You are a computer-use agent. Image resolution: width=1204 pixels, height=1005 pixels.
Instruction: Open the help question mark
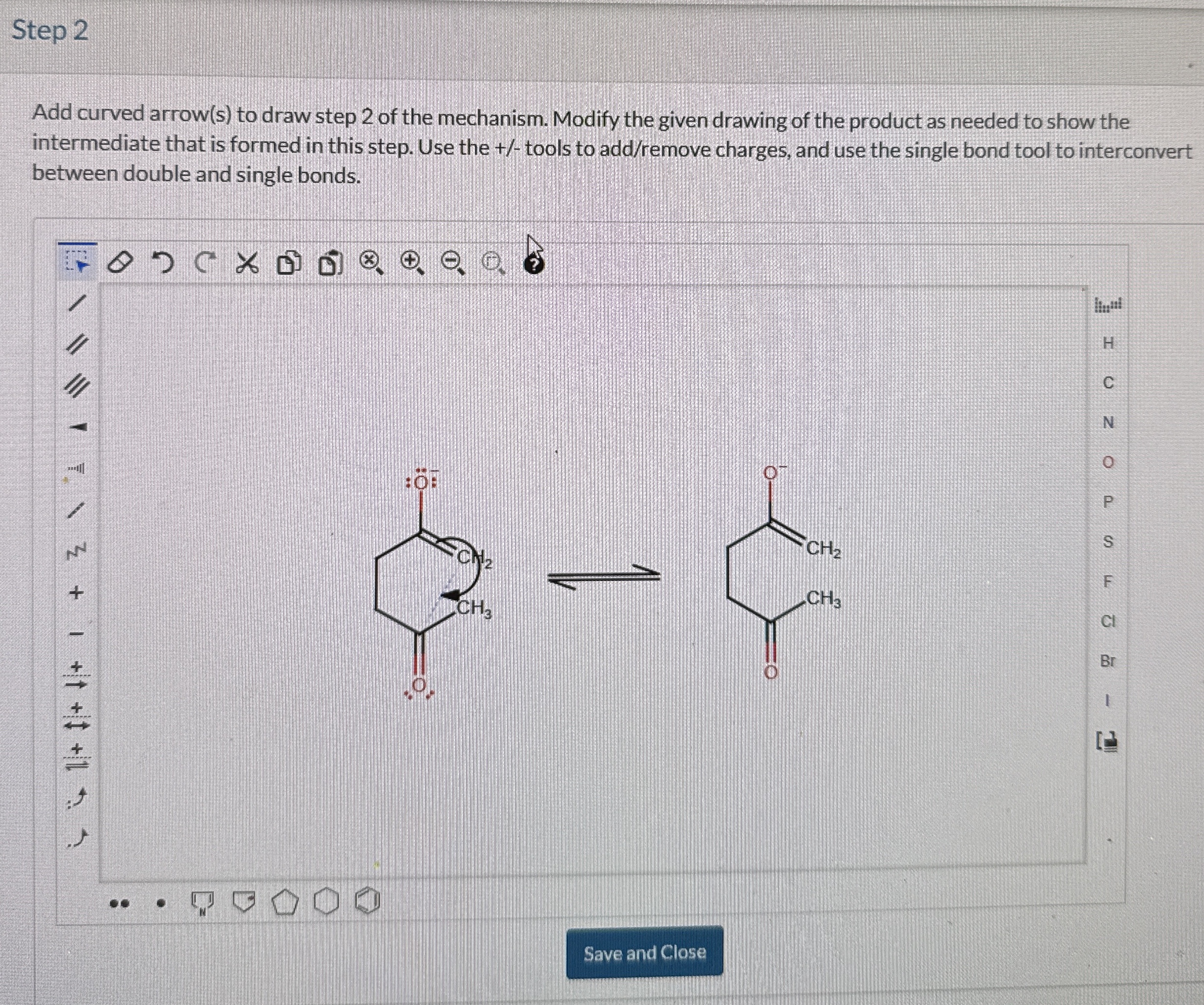534,265
